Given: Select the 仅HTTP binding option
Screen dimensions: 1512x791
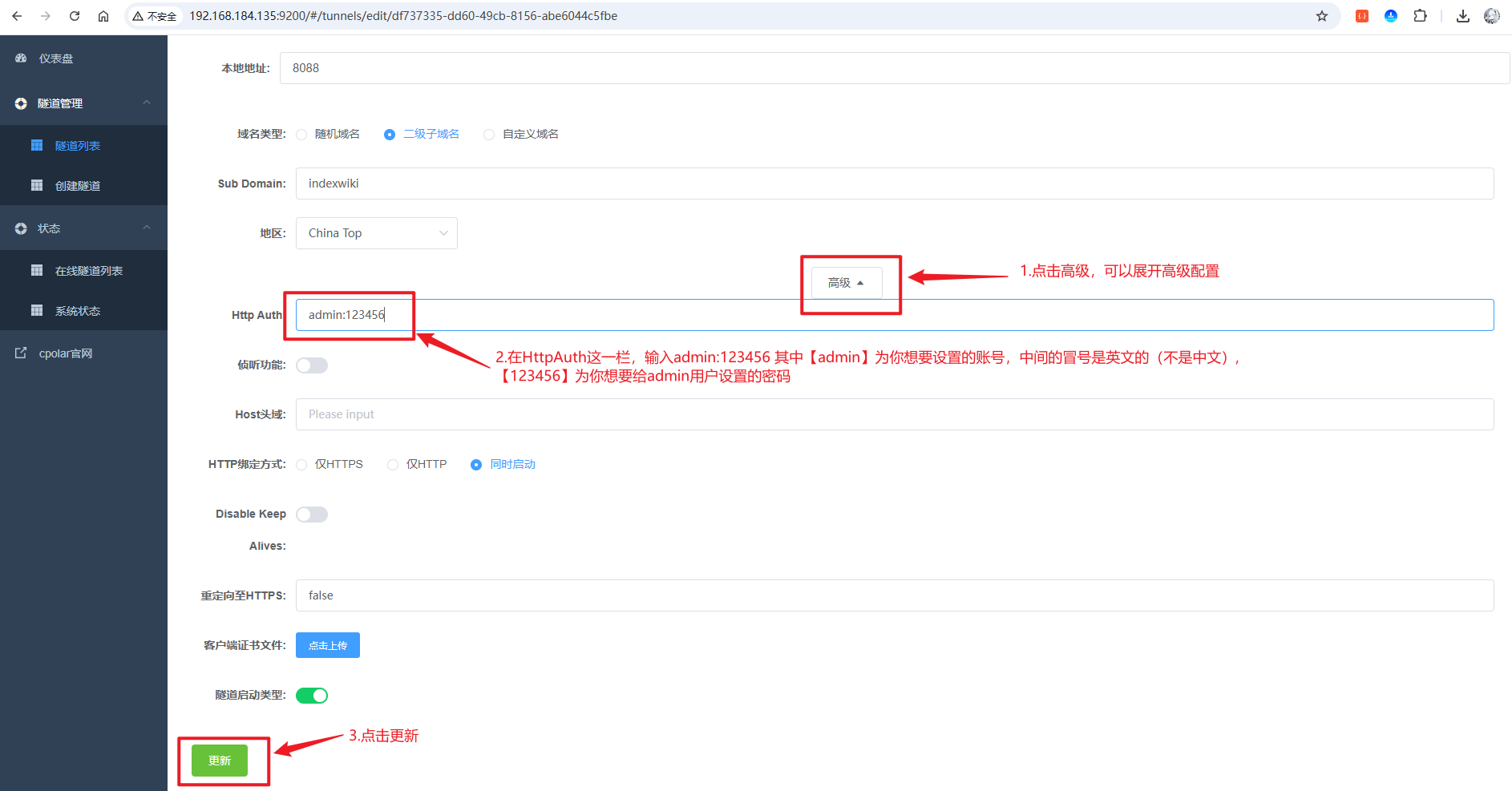Looking at the screenshot, I should tap(393, 465).
